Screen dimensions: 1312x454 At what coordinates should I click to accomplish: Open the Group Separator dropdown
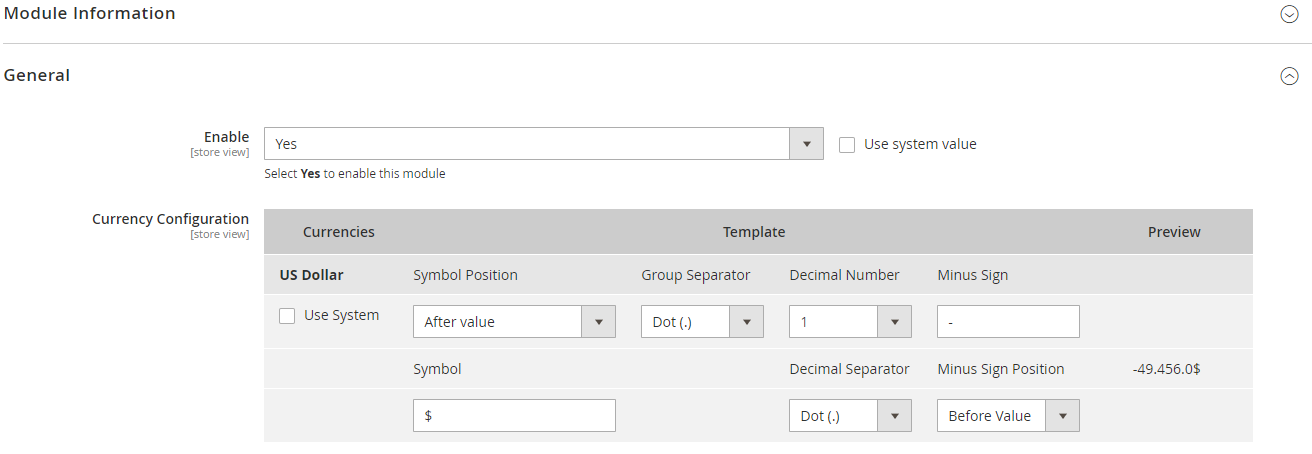pyautogui.click(x=702, y=322)
